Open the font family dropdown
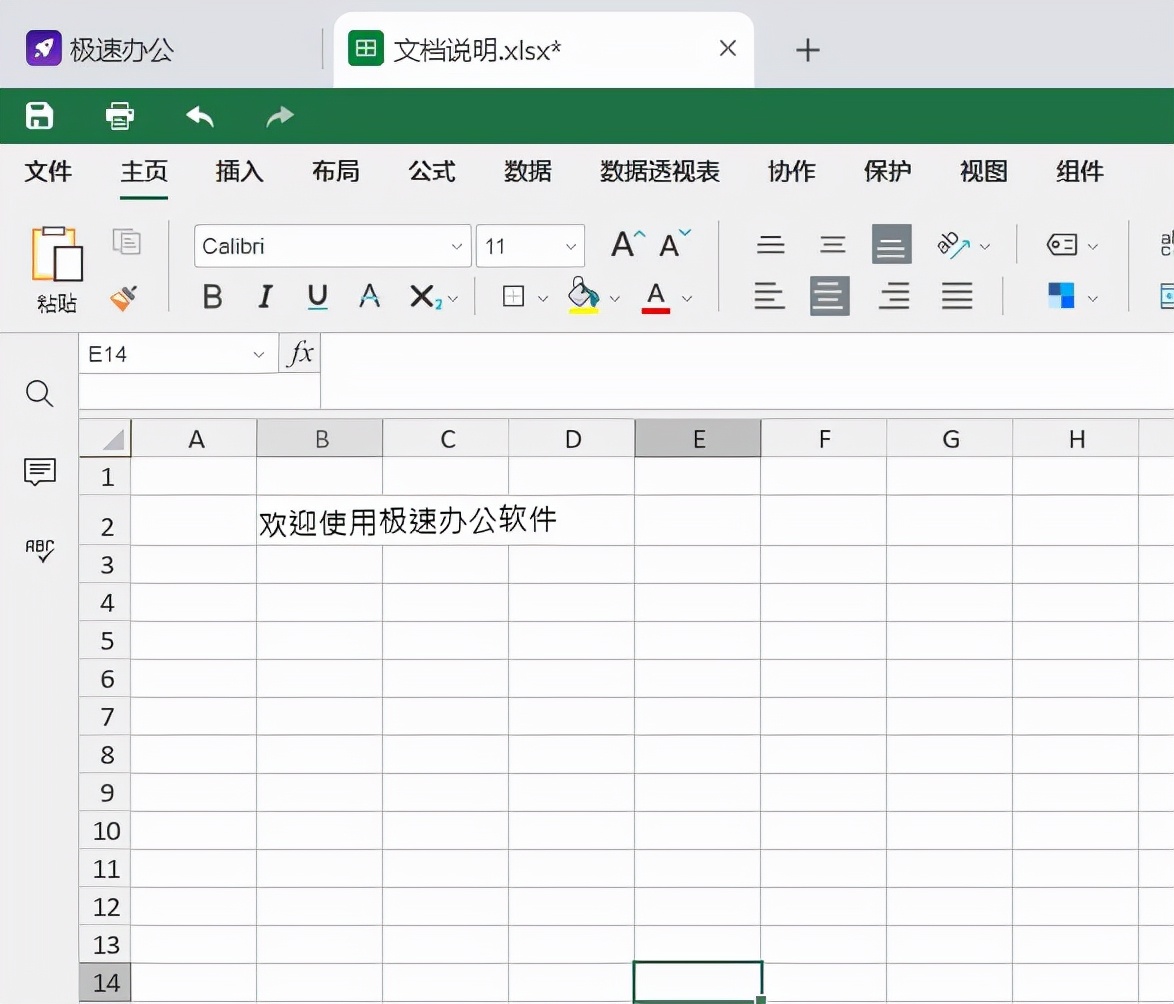 [x=456, y=245]
